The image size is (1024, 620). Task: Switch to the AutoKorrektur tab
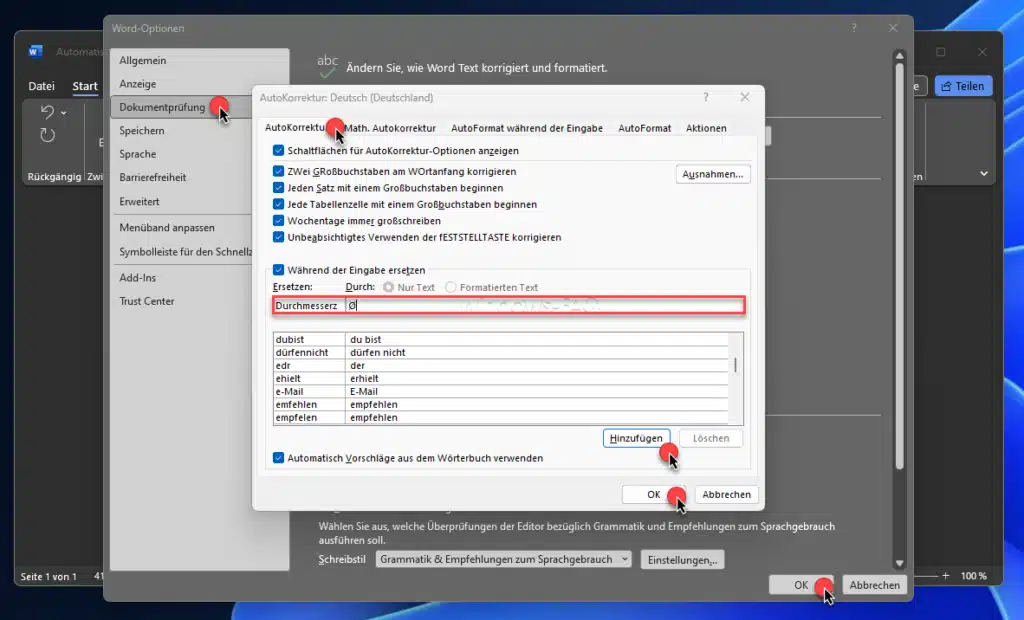pos(297,127)
